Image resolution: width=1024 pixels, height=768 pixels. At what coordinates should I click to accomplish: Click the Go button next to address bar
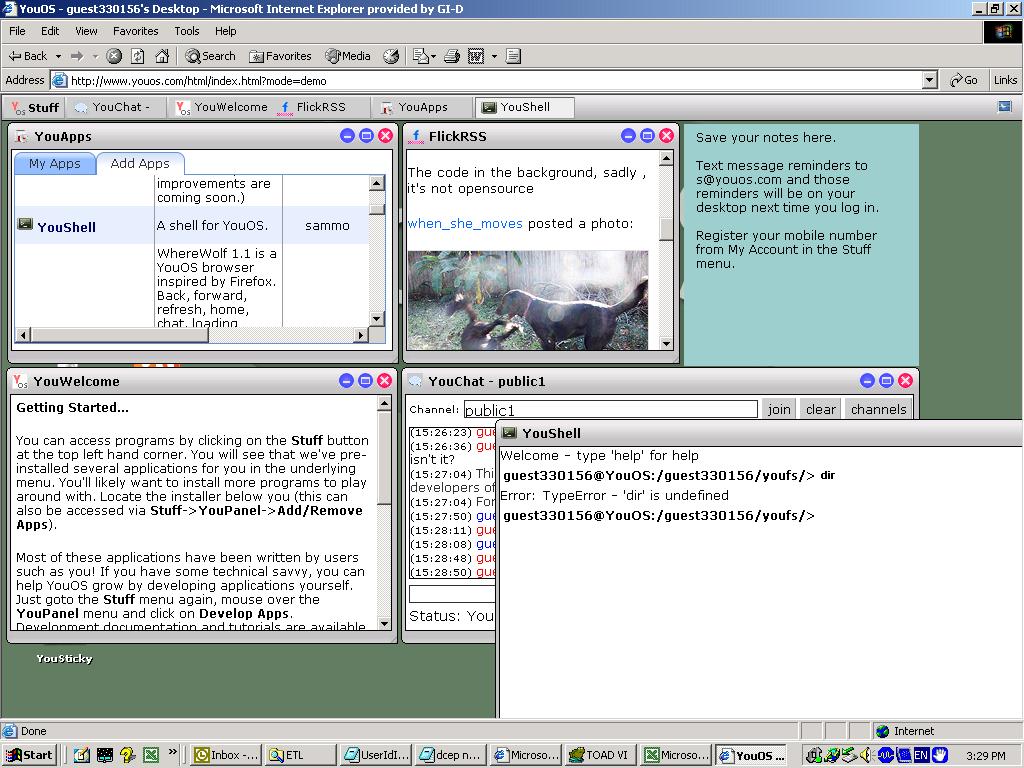[x=964, y=80]
